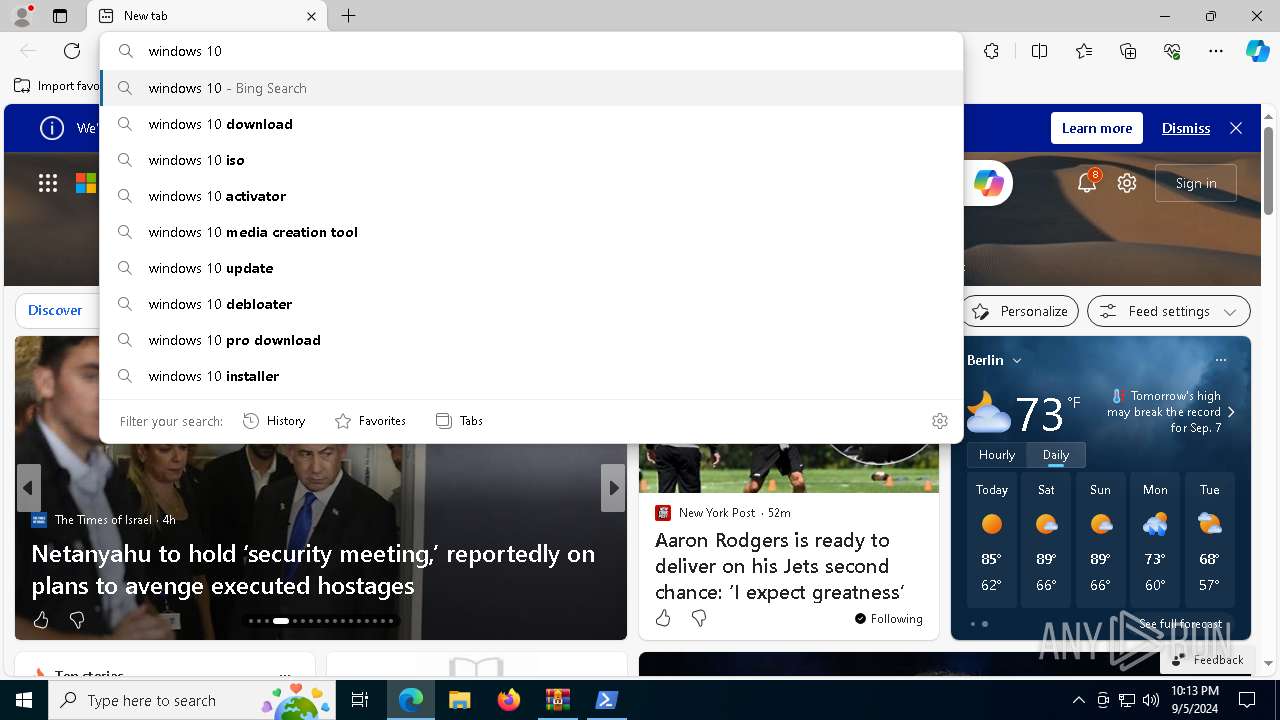Select windows 10 Bing Search suggestion
The width and height of the screenshot is (1280, 720).
(x=532, y=88)
